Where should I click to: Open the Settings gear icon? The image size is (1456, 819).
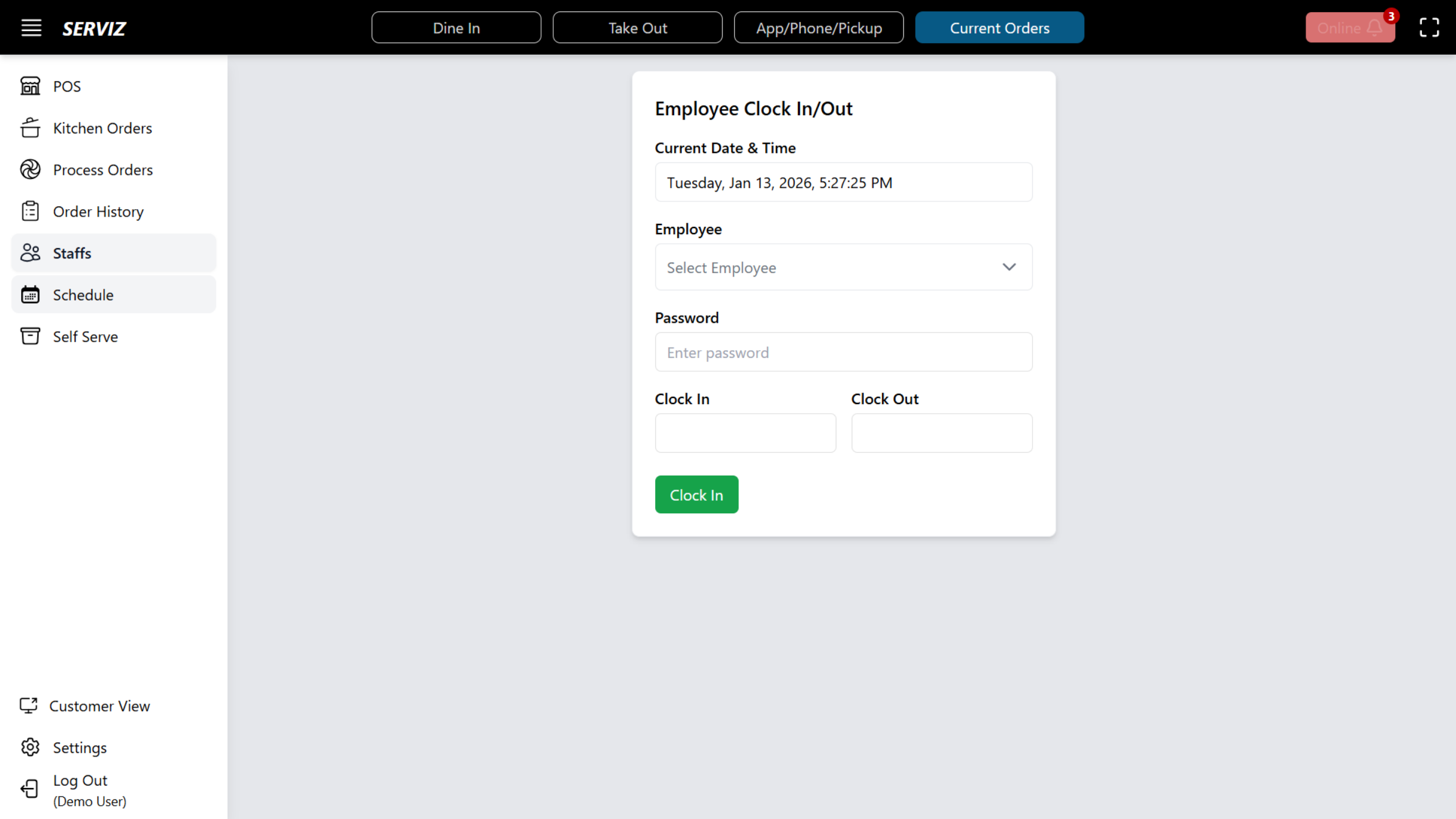[30, 747]
